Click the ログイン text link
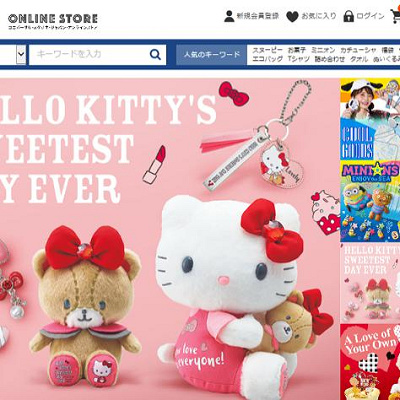Viewport: 400px width, 400px height. [370, 16]
